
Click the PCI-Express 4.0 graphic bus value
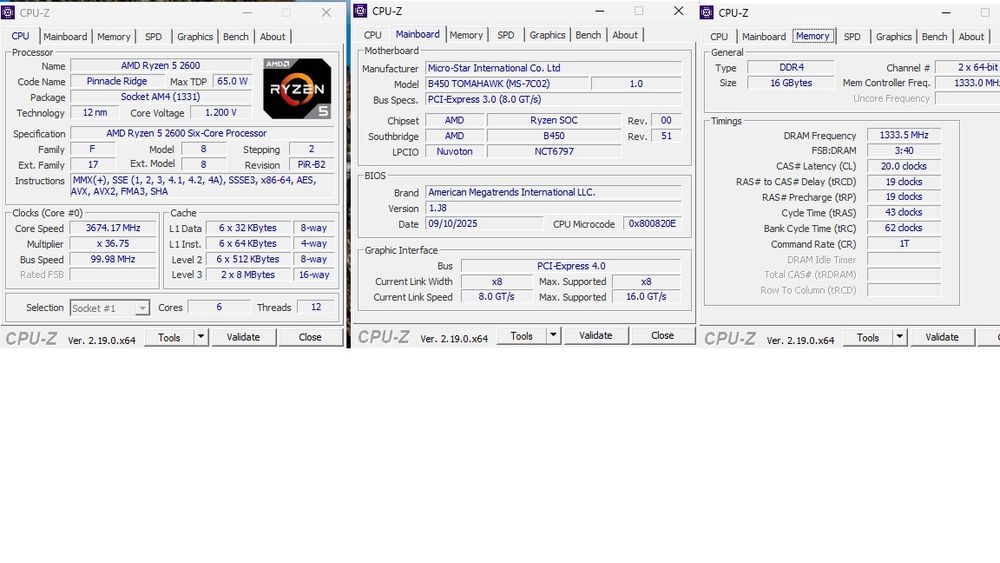pos(571,266)
